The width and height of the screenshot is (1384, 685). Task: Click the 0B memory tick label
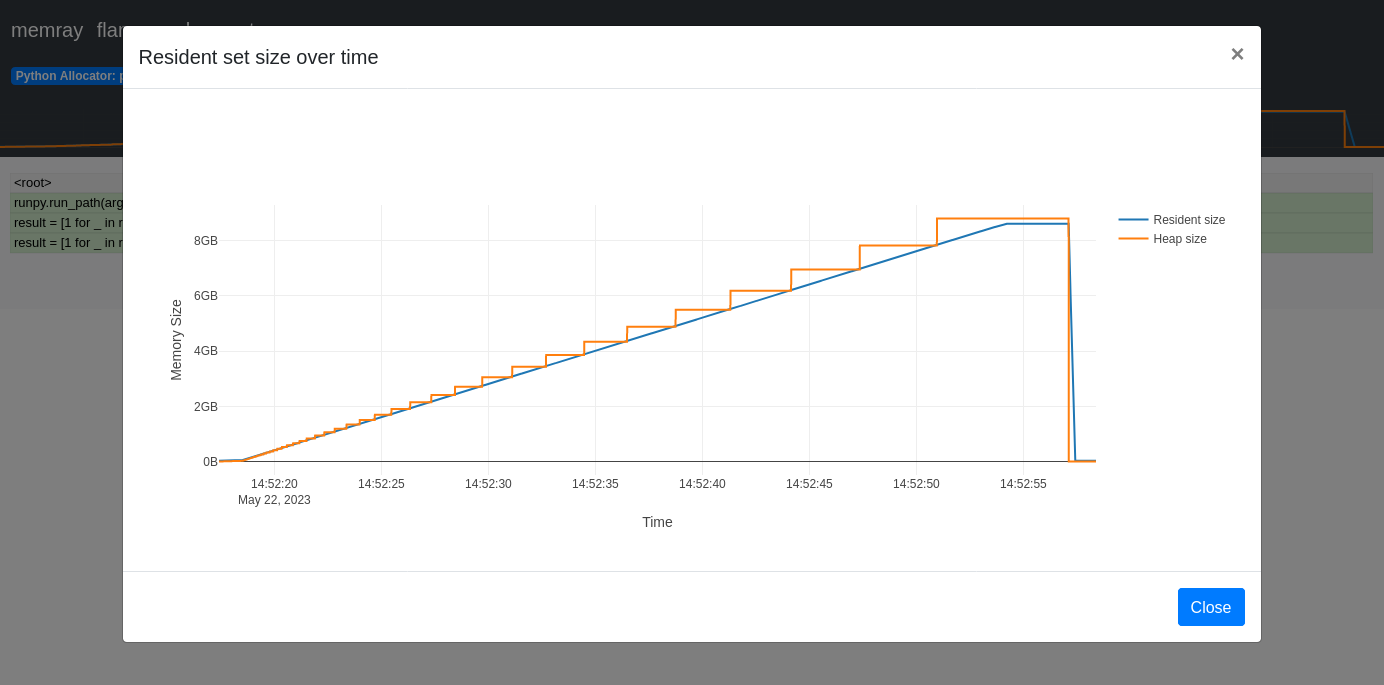click(210, 462)
